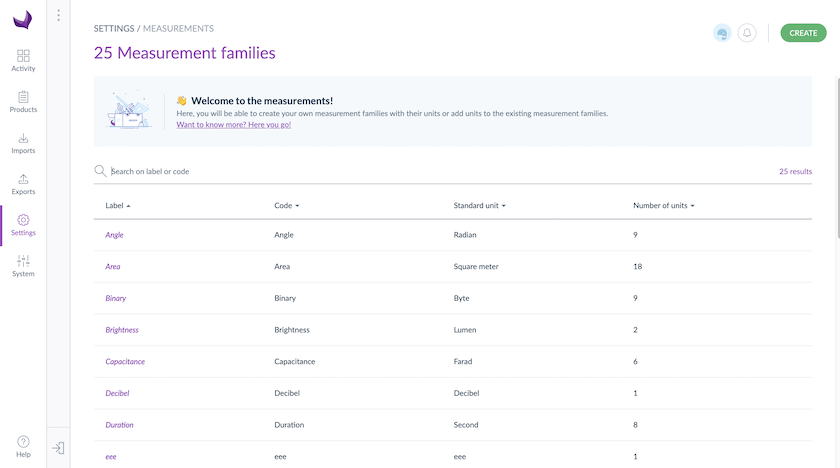Open the Help icon at bottom
Screen dimensions: 840x468
23,447
